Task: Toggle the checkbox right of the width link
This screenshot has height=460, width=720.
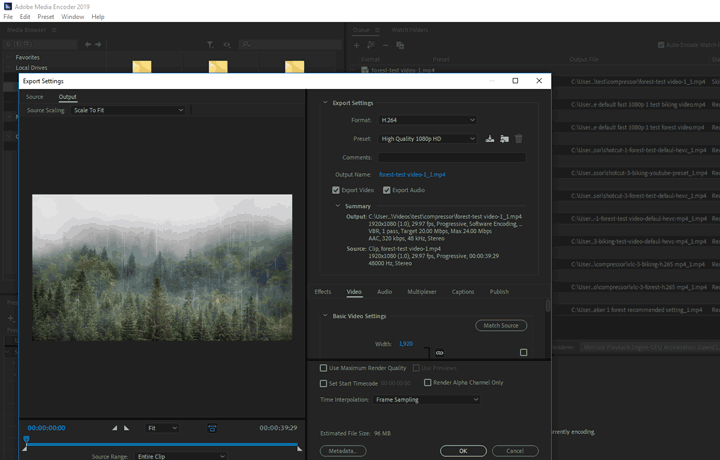Action: [523, 353]
